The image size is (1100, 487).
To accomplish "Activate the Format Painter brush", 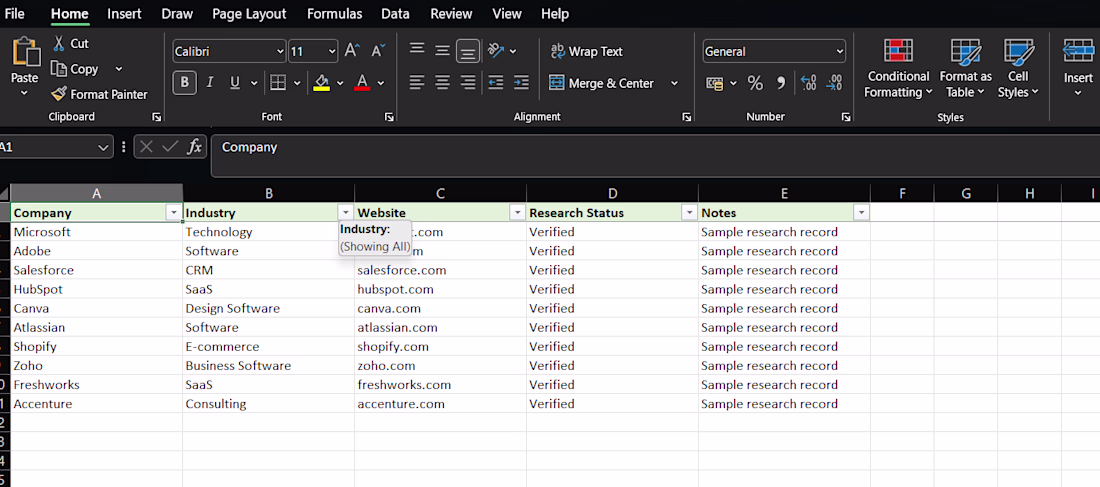I will (99, 94).
